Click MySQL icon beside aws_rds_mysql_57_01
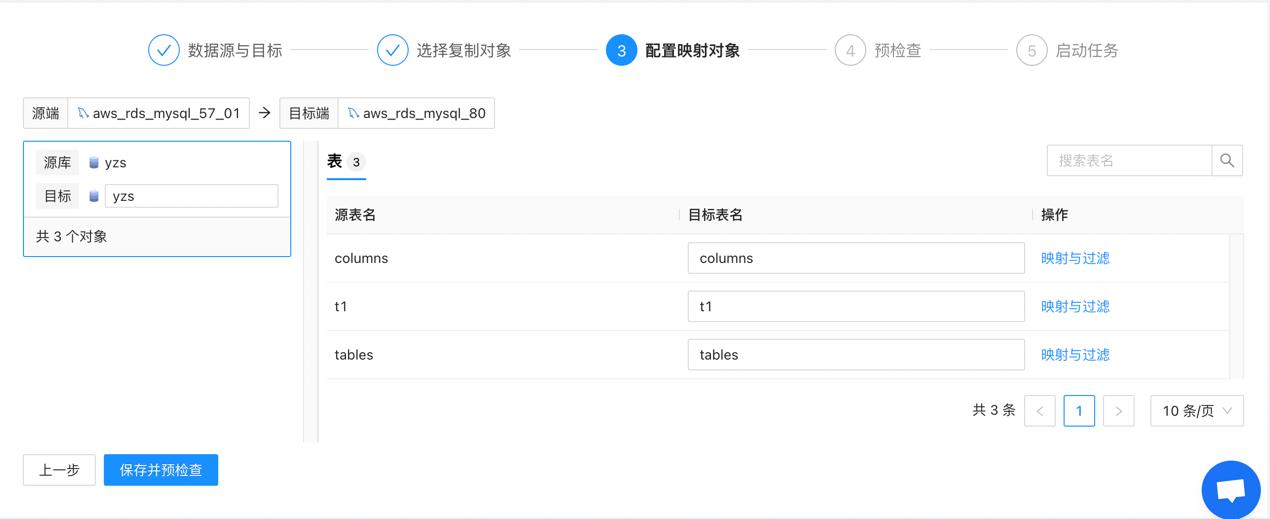Image resolution: width=1270 pixels, height=519 pixels. tap(83, 113)
